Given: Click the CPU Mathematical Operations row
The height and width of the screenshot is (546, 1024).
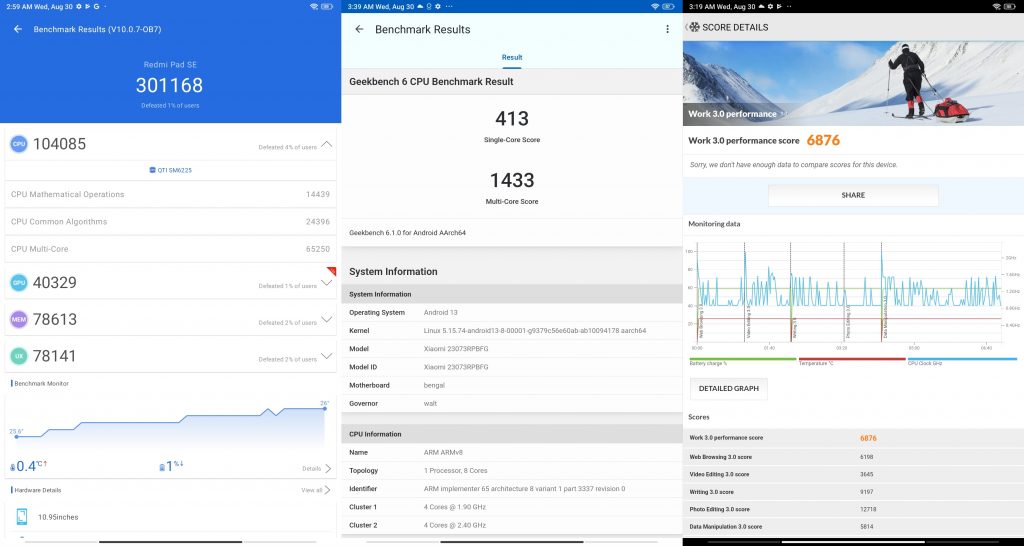Looking at the screenshot, I should pyautogui.click(x=170, y=195).
